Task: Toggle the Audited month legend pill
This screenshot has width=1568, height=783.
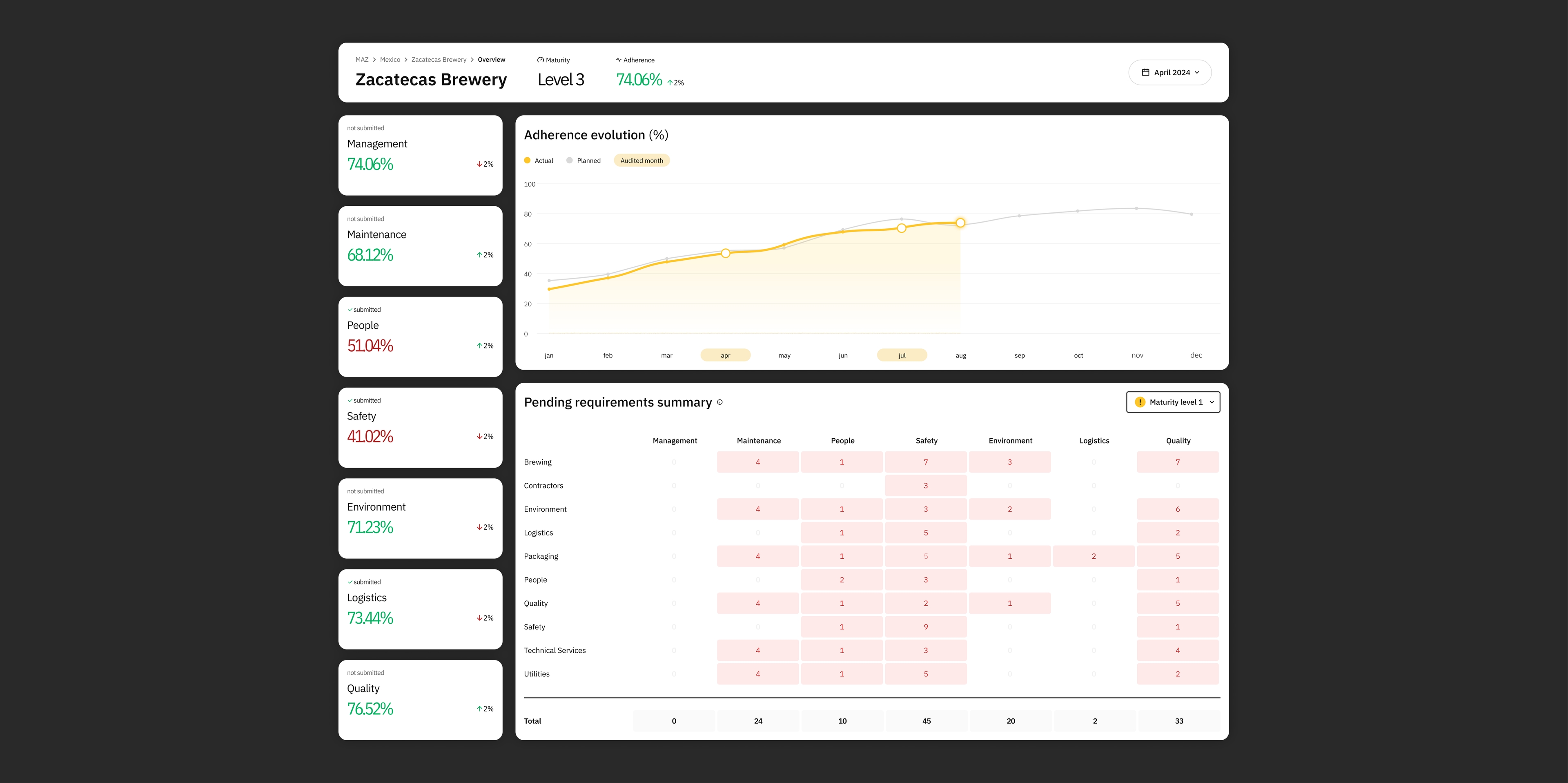Action: tap(641, 161)
